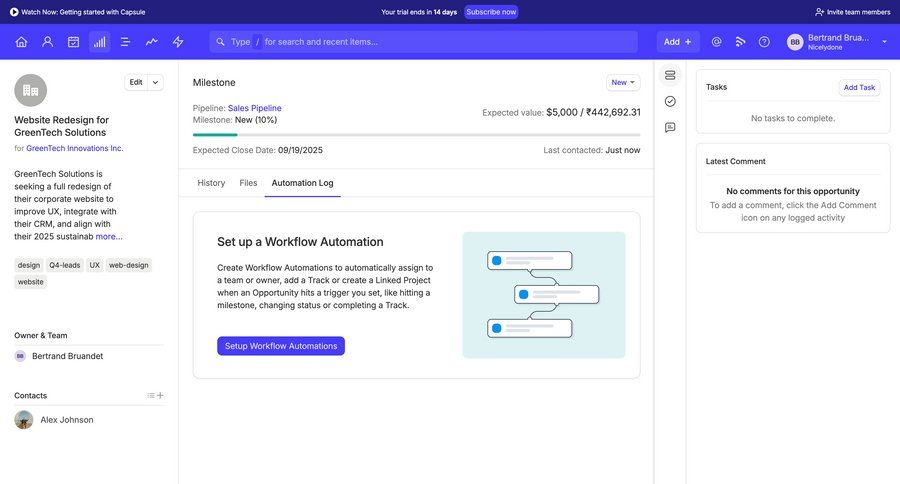Open the Sales Pipeline link
900x484 pixels.
click(254, 108)
